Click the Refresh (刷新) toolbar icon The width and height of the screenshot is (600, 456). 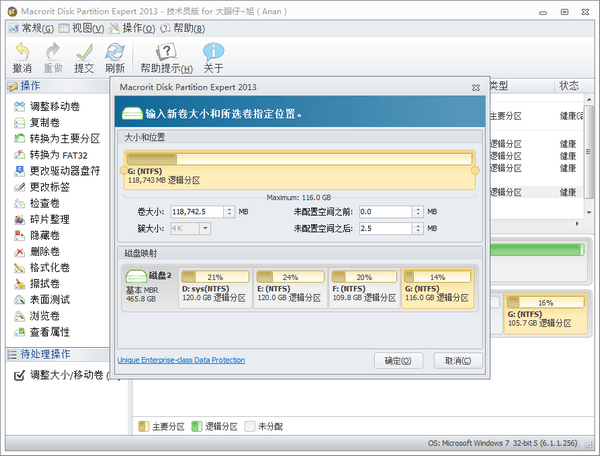pyautogui.click(x=115, y=58)
